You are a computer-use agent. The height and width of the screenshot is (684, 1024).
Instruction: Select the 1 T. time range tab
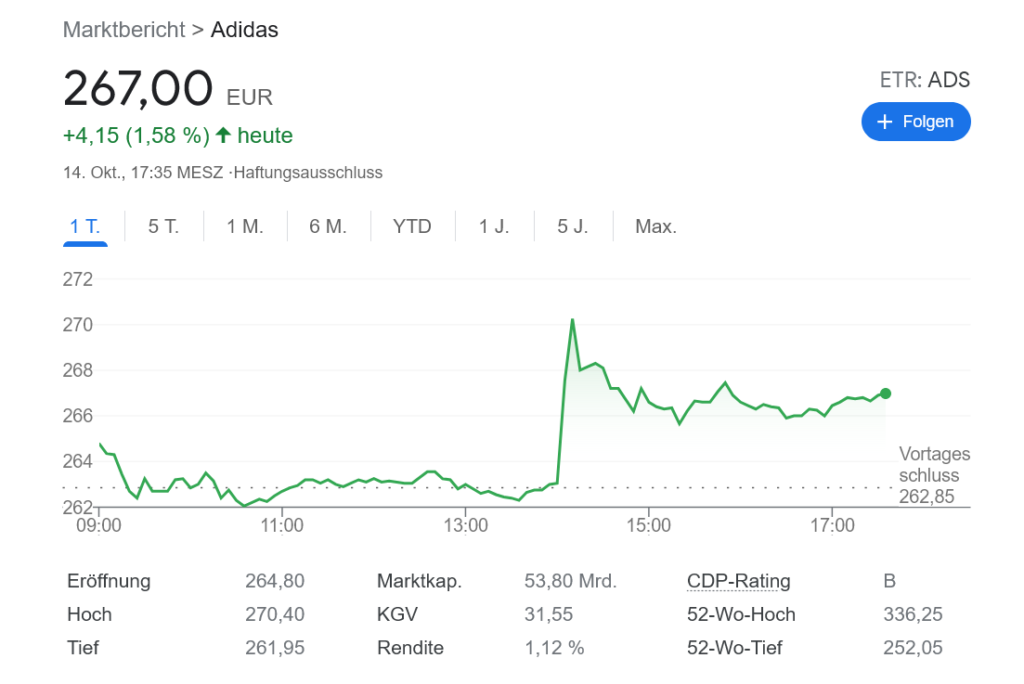click(85, 227)
